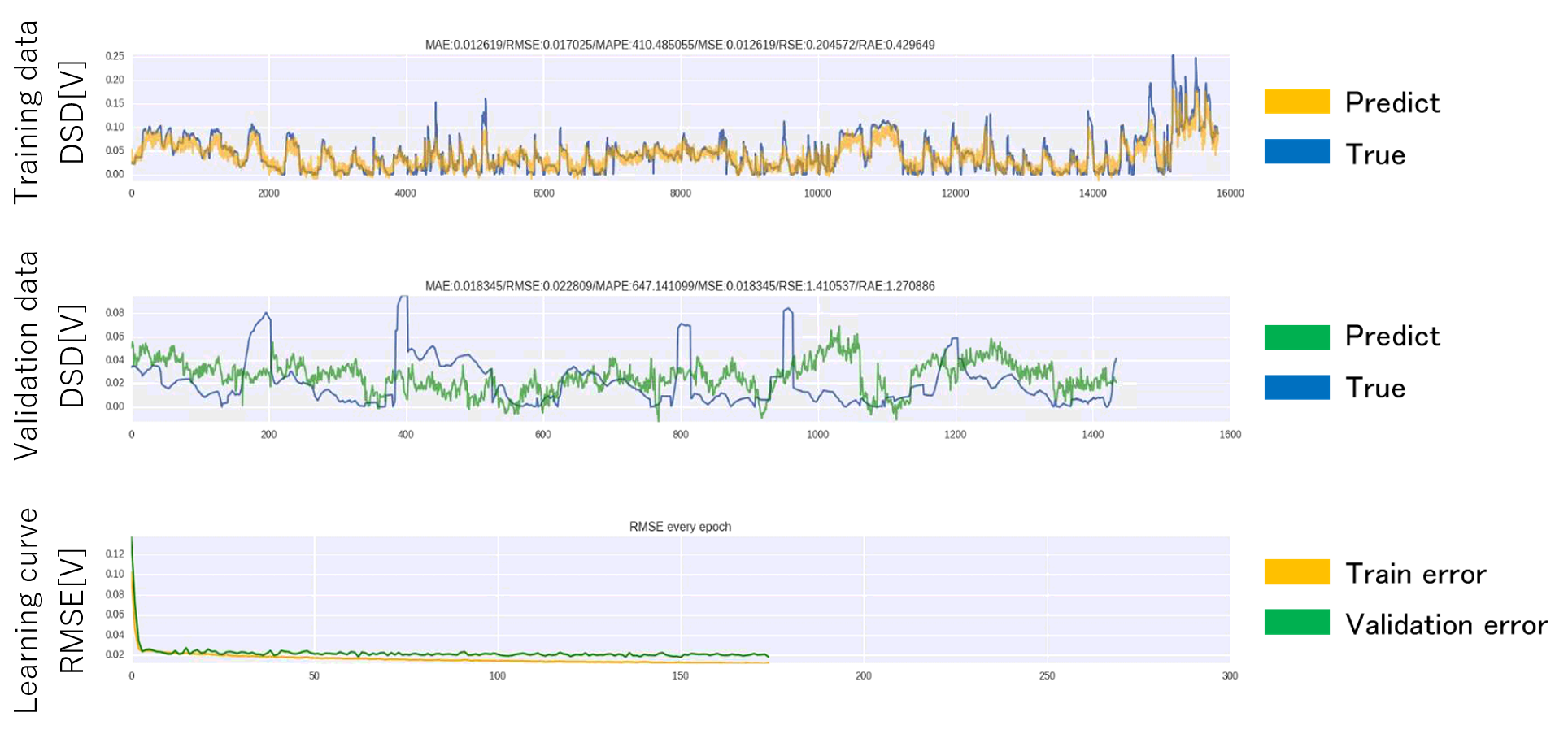Toggle the yellow RMSE curve in the bottom legend
The width and height of the screenshot is (1568, 734).
coord(1296,571)
